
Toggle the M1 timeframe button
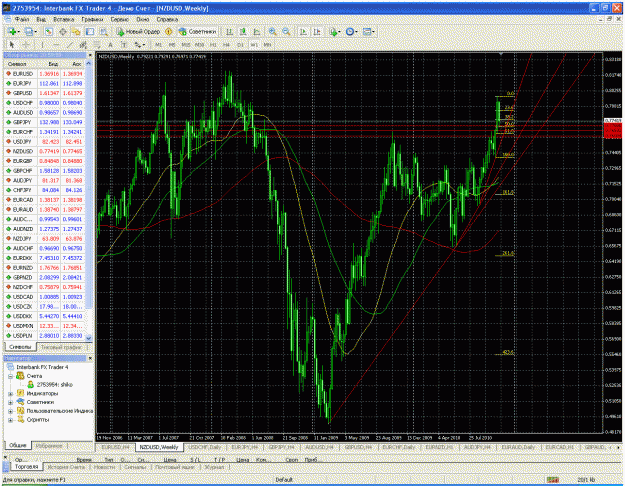(158, 45)
